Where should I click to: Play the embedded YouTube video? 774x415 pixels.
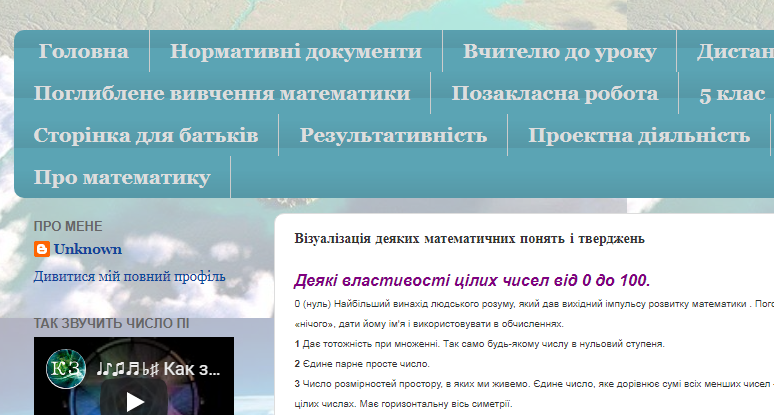[x=134, y=401]
